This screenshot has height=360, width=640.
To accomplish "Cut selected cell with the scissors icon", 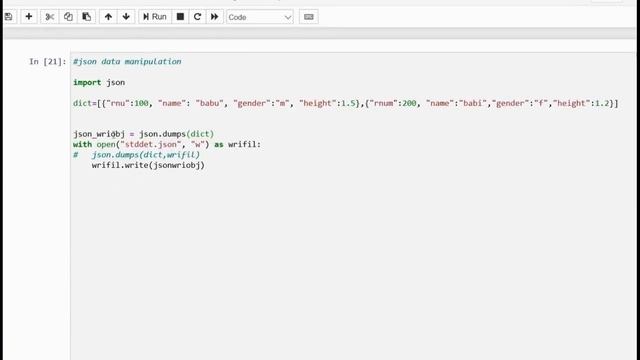I will 50,17.
